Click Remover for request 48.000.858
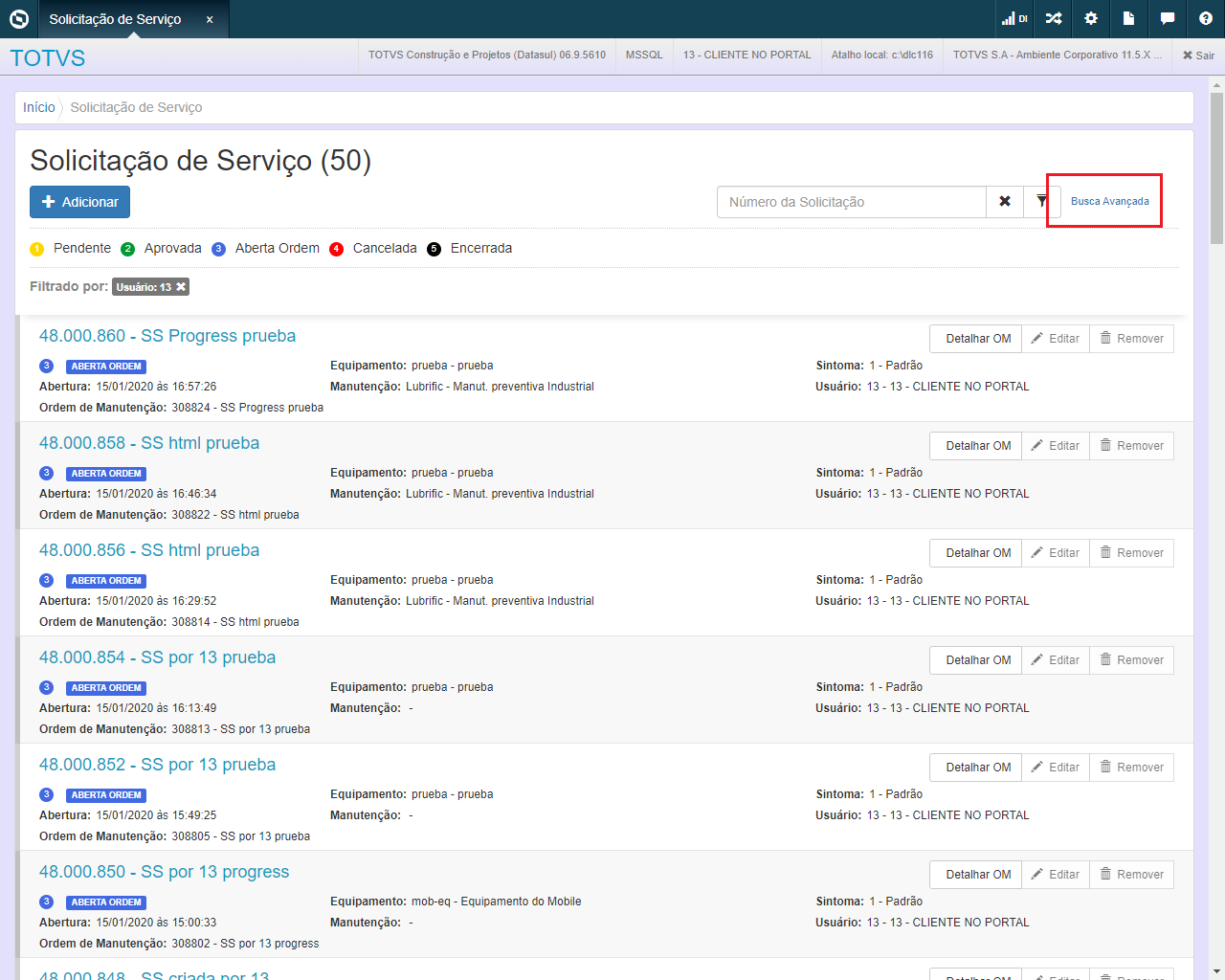This screenshot has width=1225, height=980. (1132, 446)
